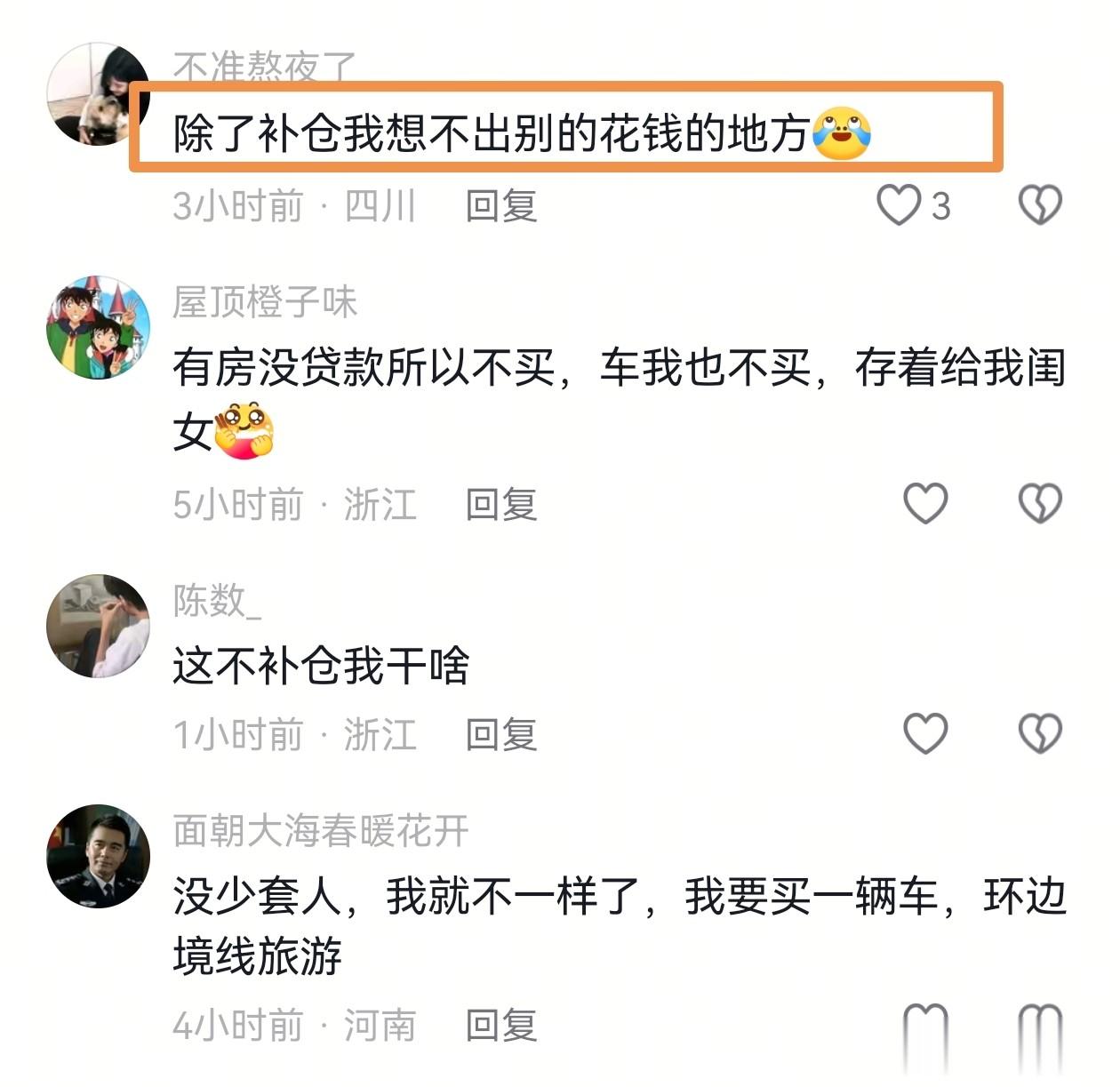
Task: Dislike 陈数_'s comment
Action: click(x=1040, y=734)
